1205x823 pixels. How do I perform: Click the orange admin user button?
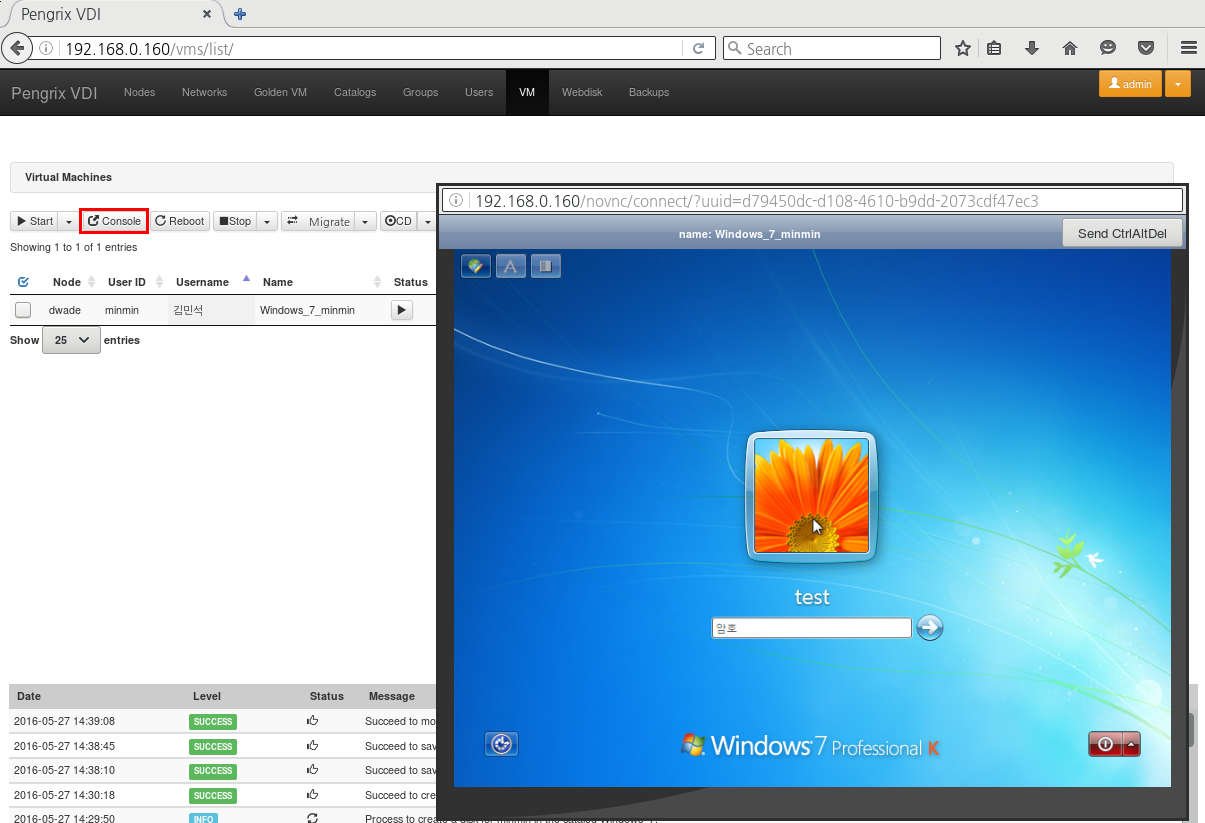point(1131,84)
